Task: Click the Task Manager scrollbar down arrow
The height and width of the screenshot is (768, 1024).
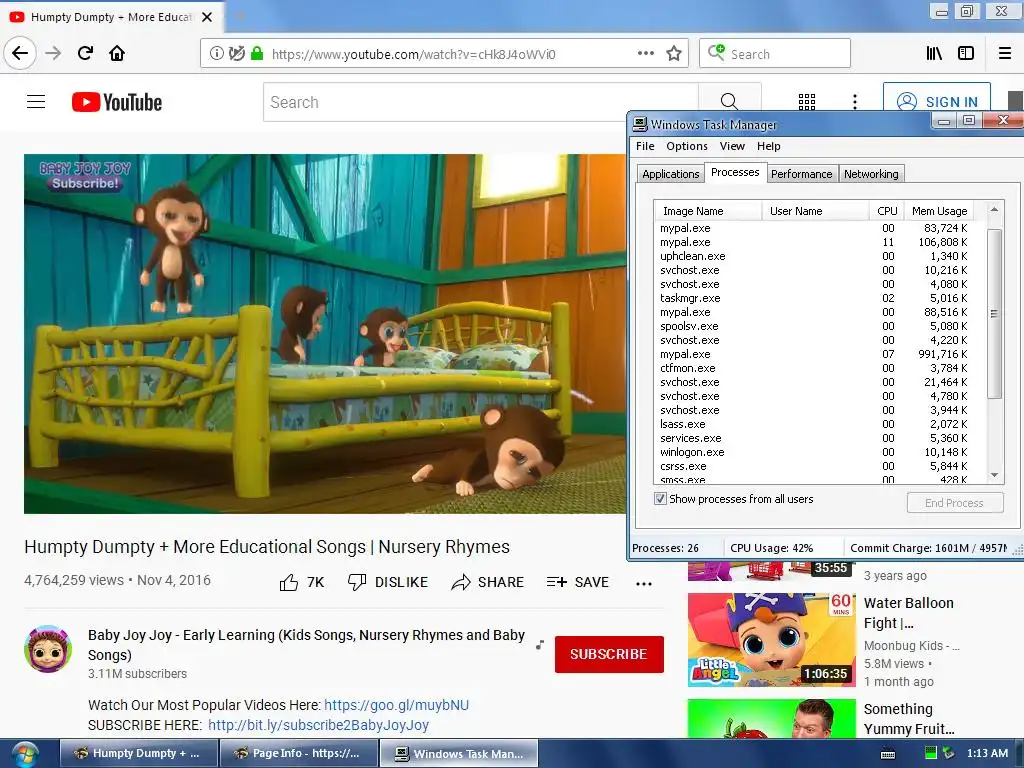Action: pos(994,475)
